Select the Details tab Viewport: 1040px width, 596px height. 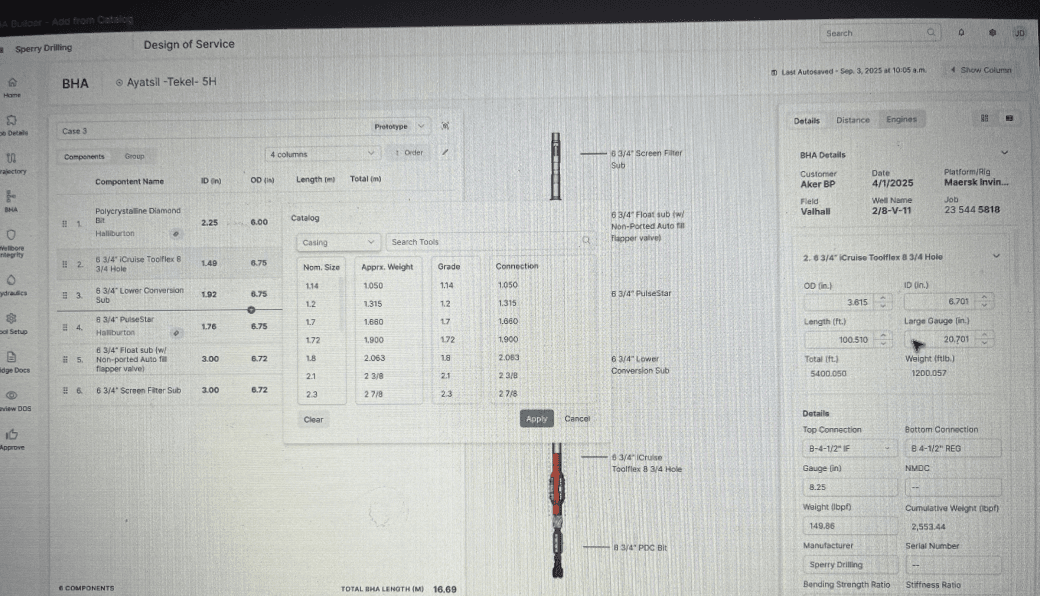coord(807,121)
